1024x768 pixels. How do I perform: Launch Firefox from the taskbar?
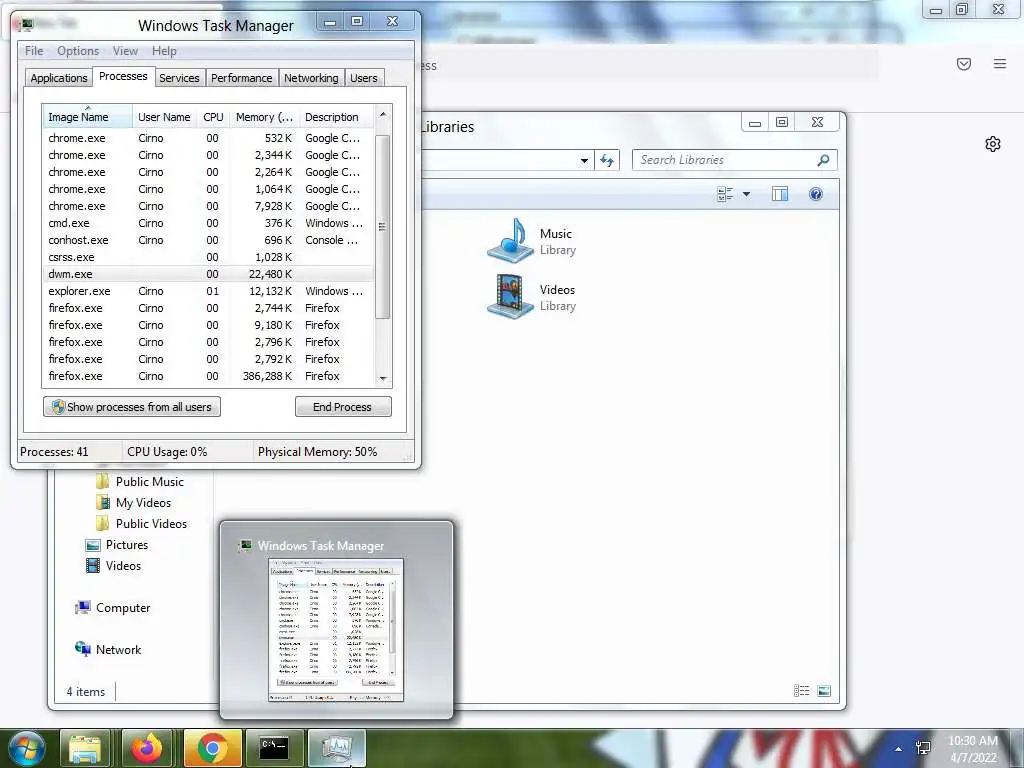[x=147, y=748]
